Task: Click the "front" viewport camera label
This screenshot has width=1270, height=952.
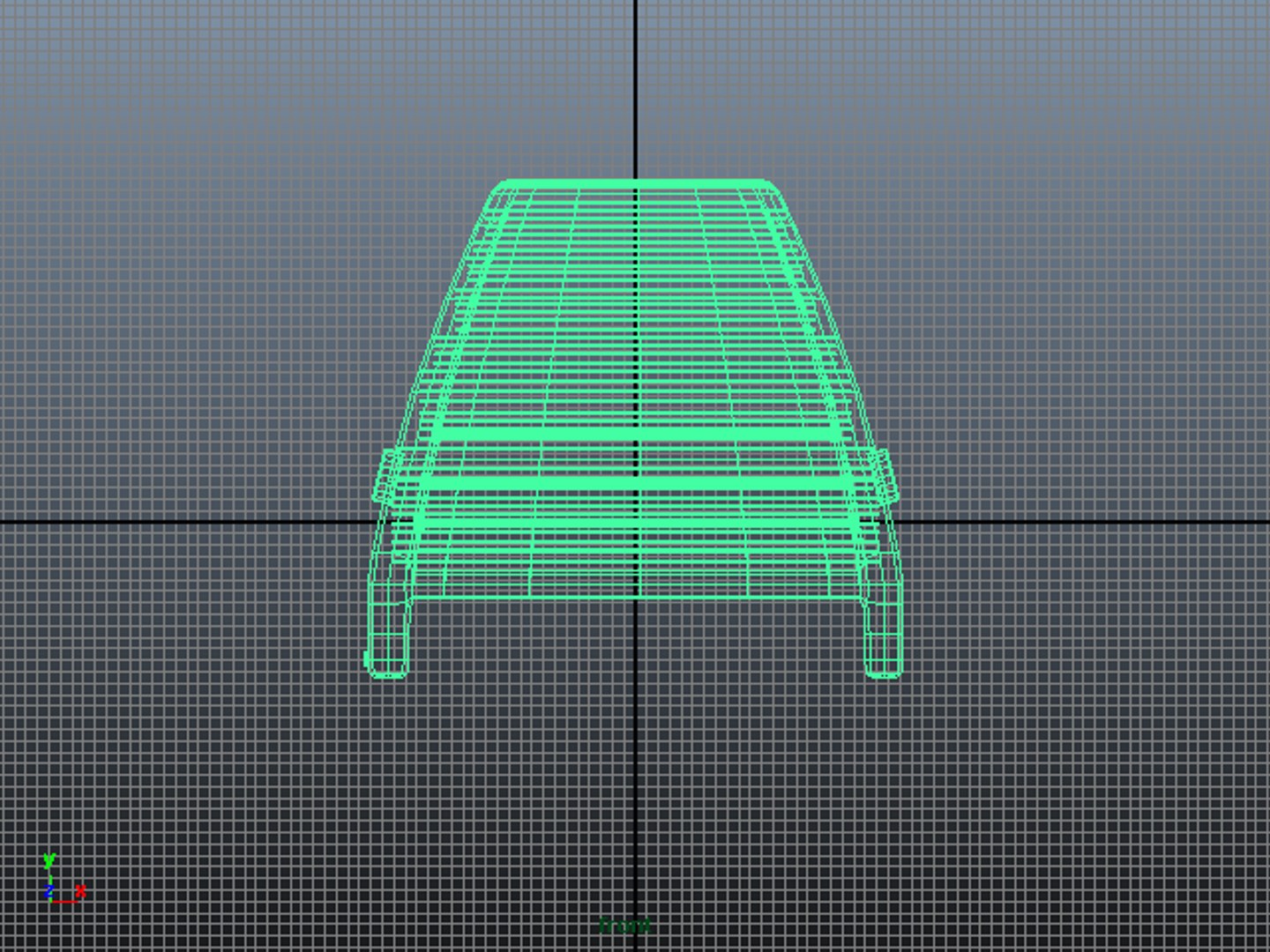Action: pyautogui.click(x=624, y=926)
